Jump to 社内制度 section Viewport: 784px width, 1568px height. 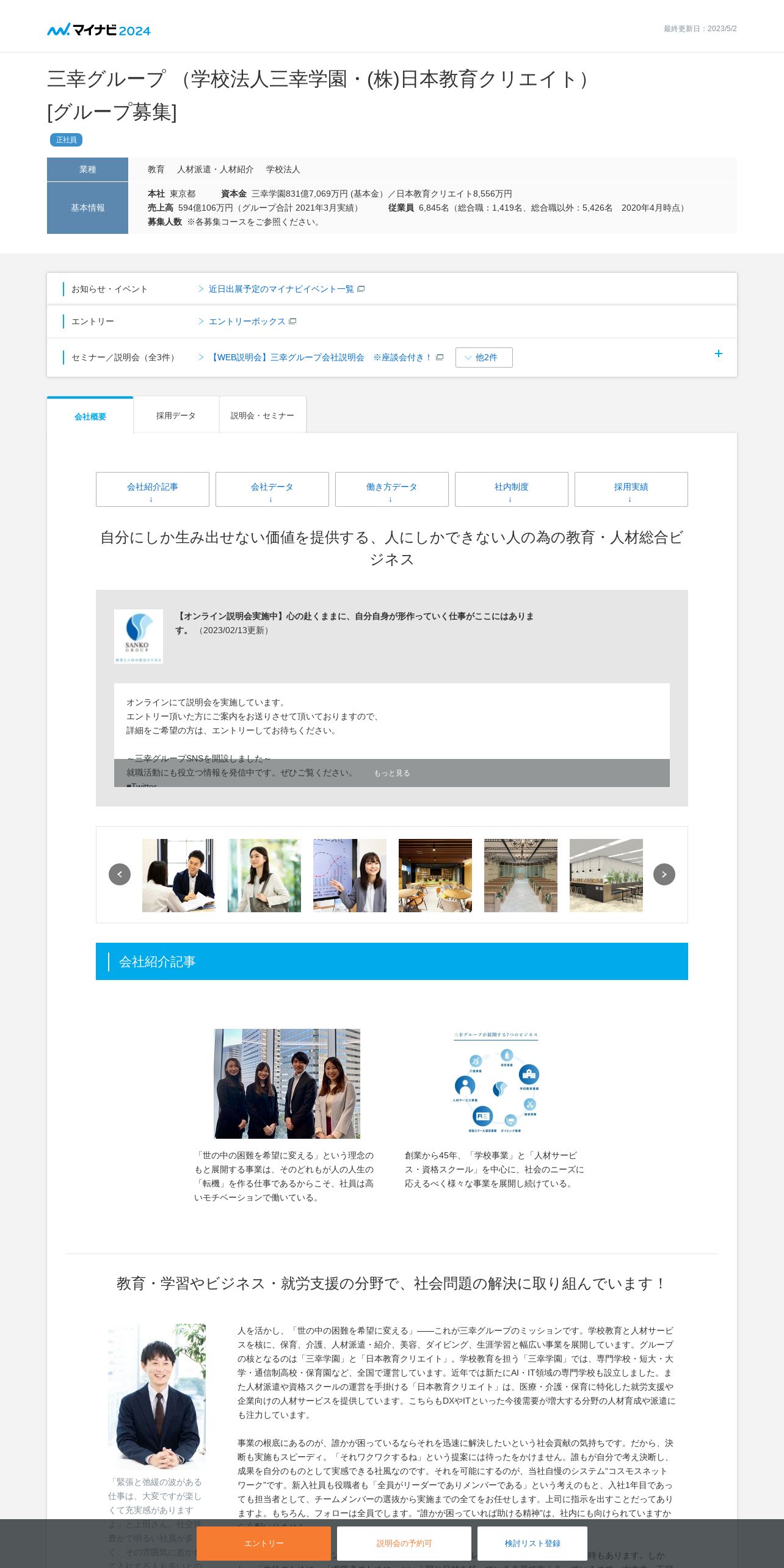[512, 489]
